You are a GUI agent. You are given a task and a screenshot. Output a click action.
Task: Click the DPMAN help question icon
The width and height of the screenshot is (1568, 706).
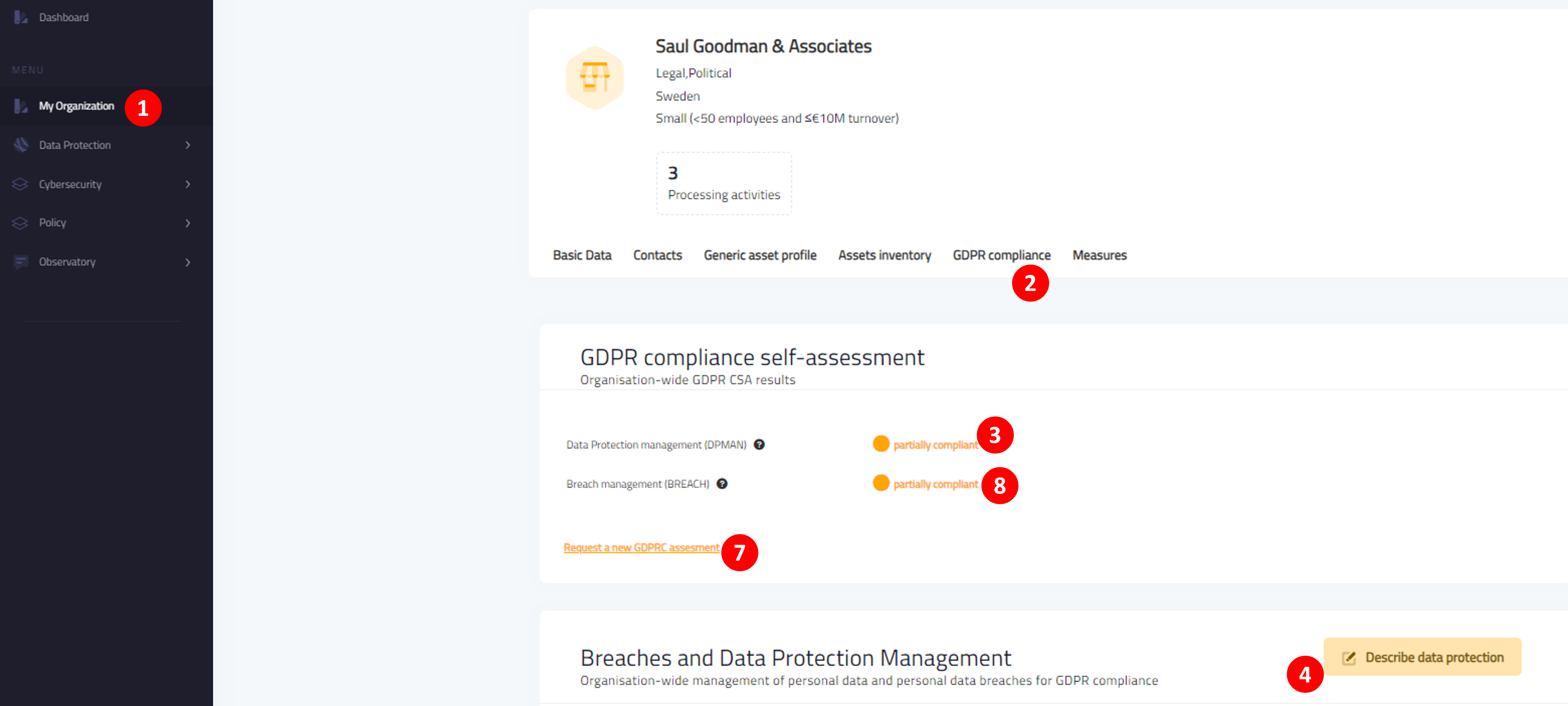[x=759, y=445]
